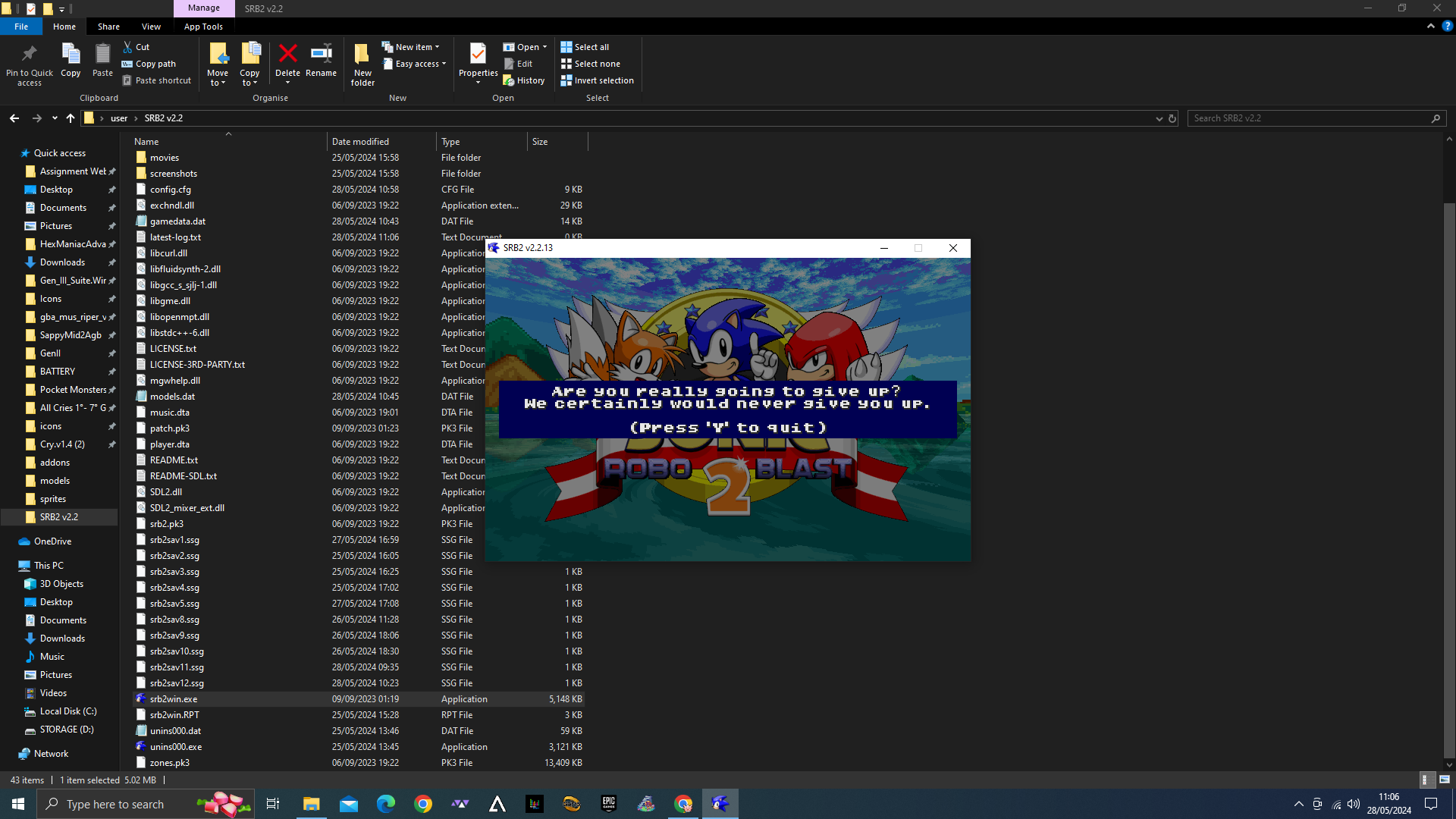Select Local Disk (C:) in sidebar
The width and height of the screenshot is (1456, 819).
point(68,711)
